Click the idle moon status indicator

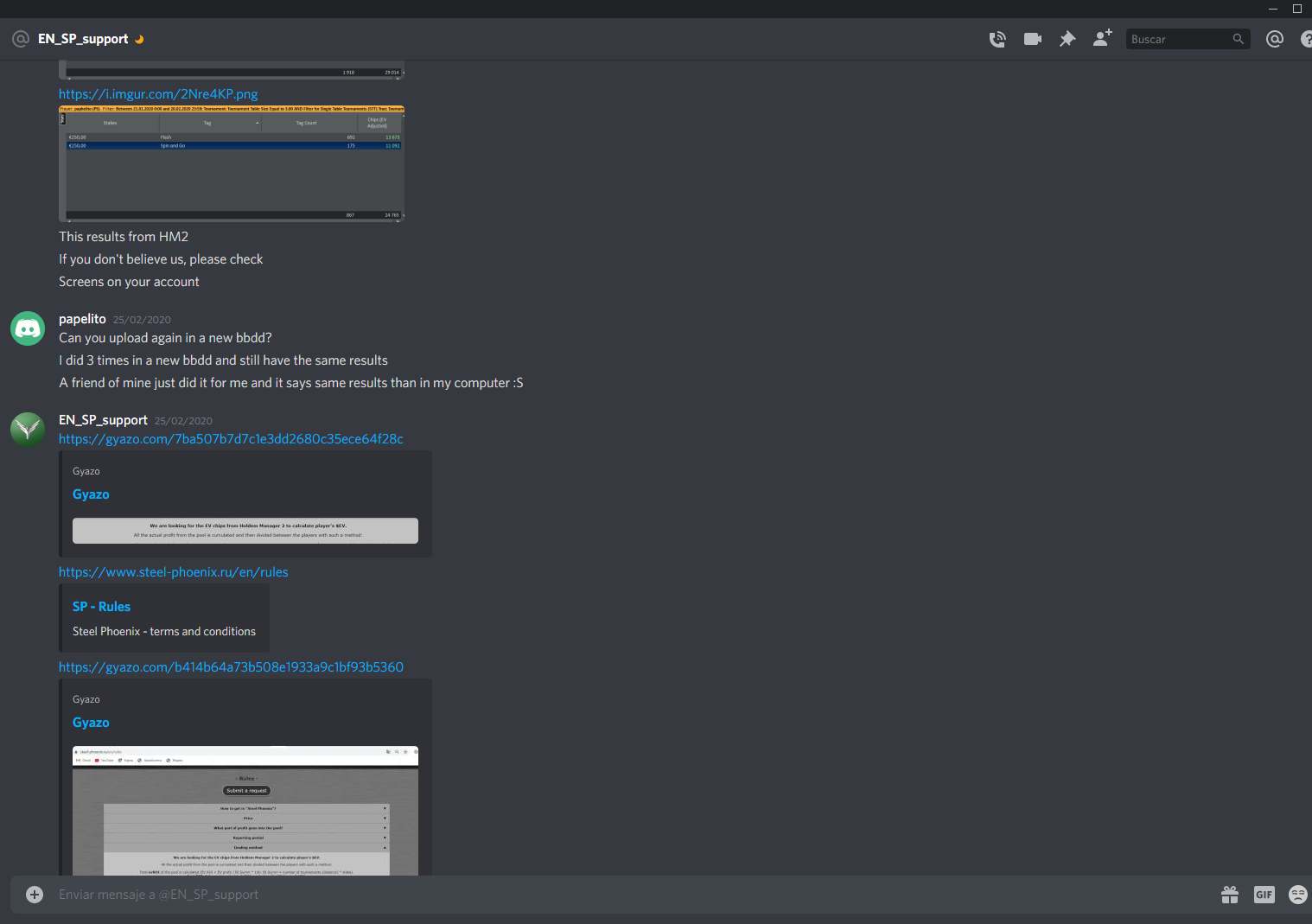(139, 39)
